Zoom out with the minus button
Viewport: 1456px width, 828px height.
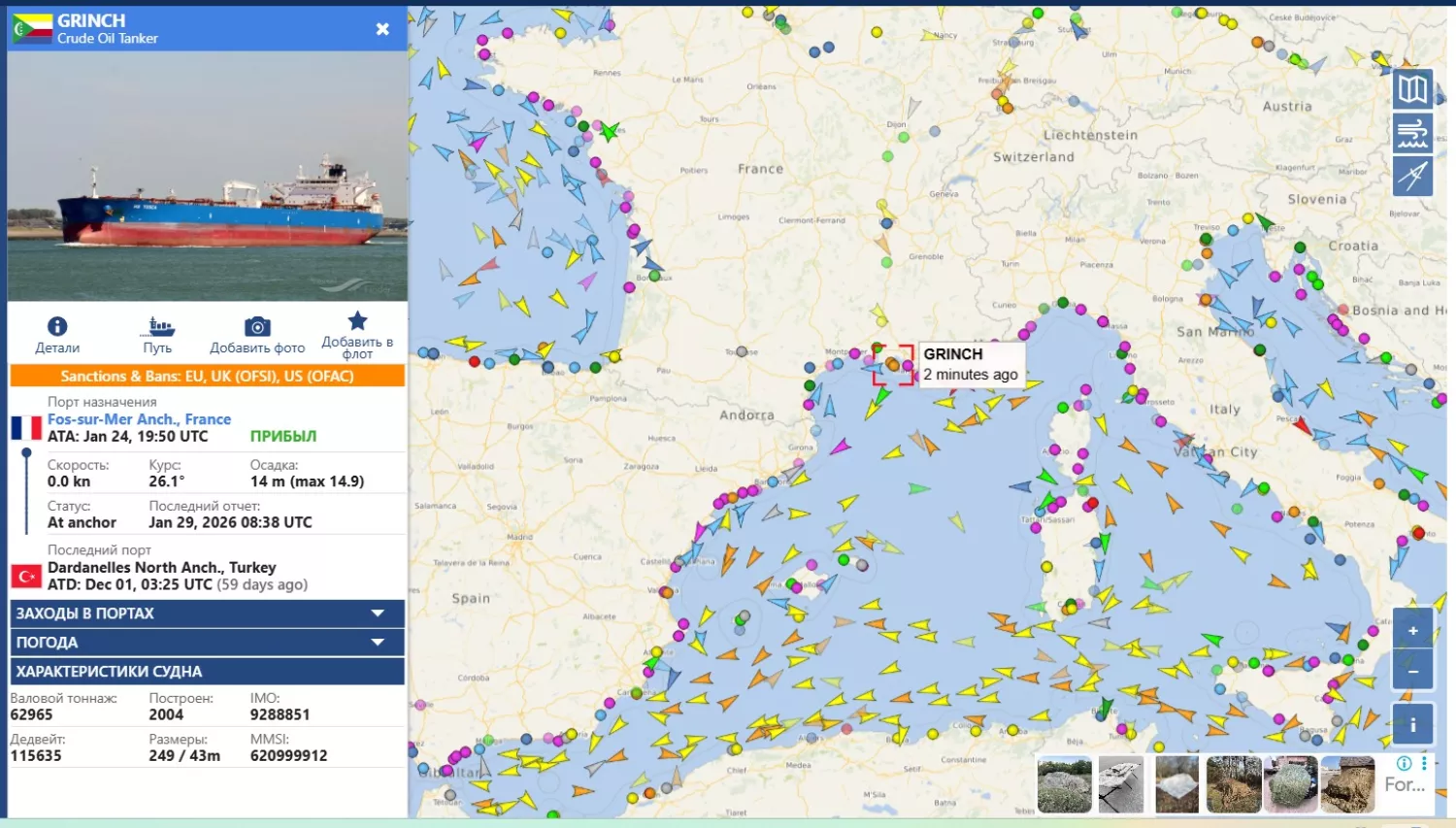pos(1412,671)
